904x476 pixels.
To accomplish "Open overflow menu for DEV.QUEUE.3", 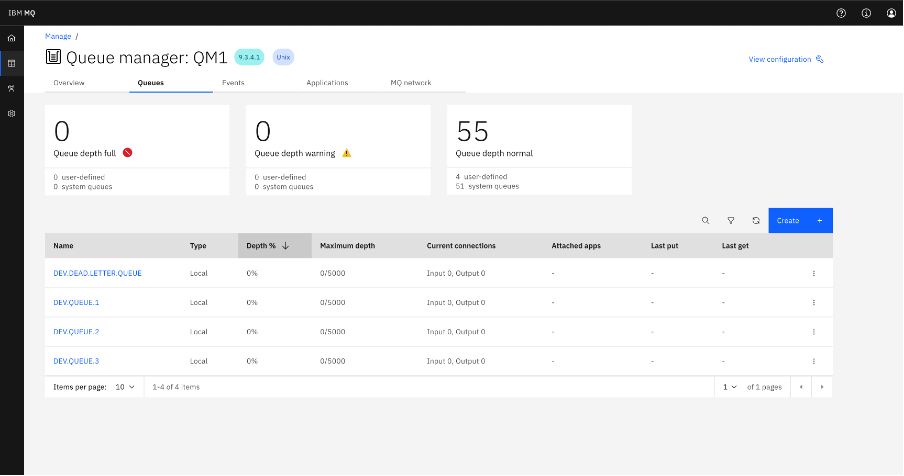I will click(813, 361).
